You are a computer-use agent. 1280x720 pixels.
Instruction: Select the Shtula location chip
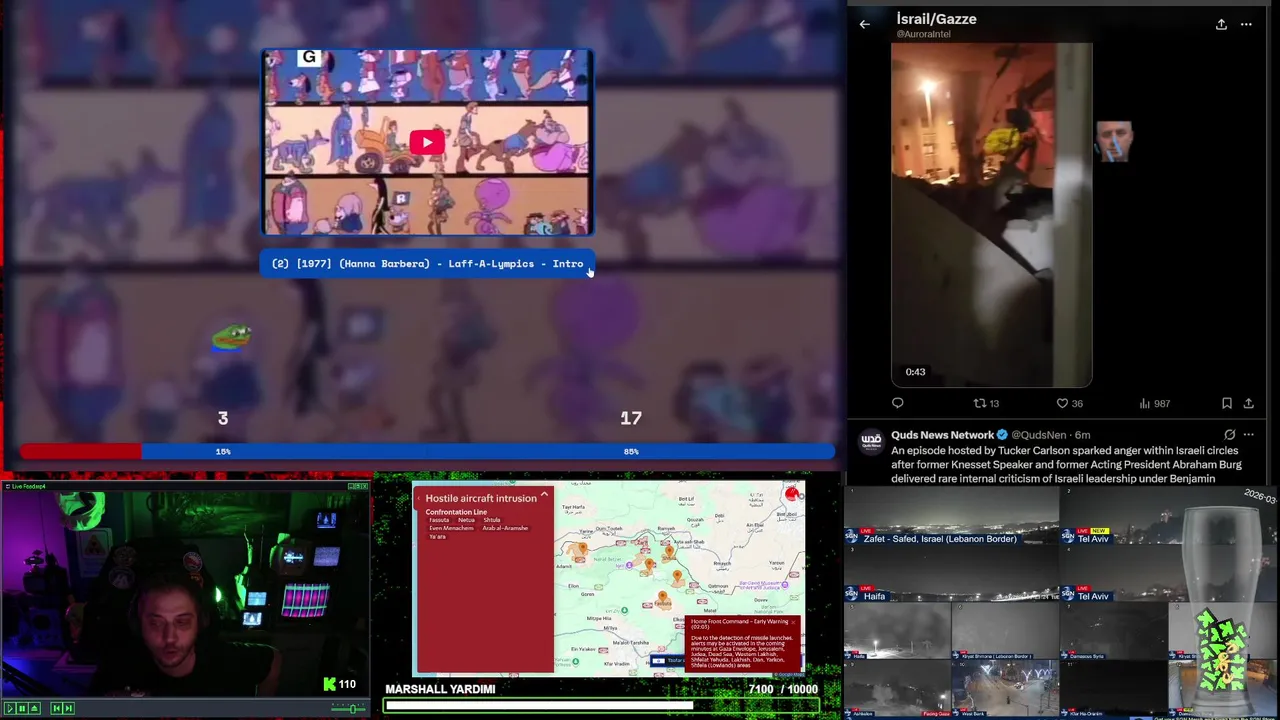pos(492,520)
